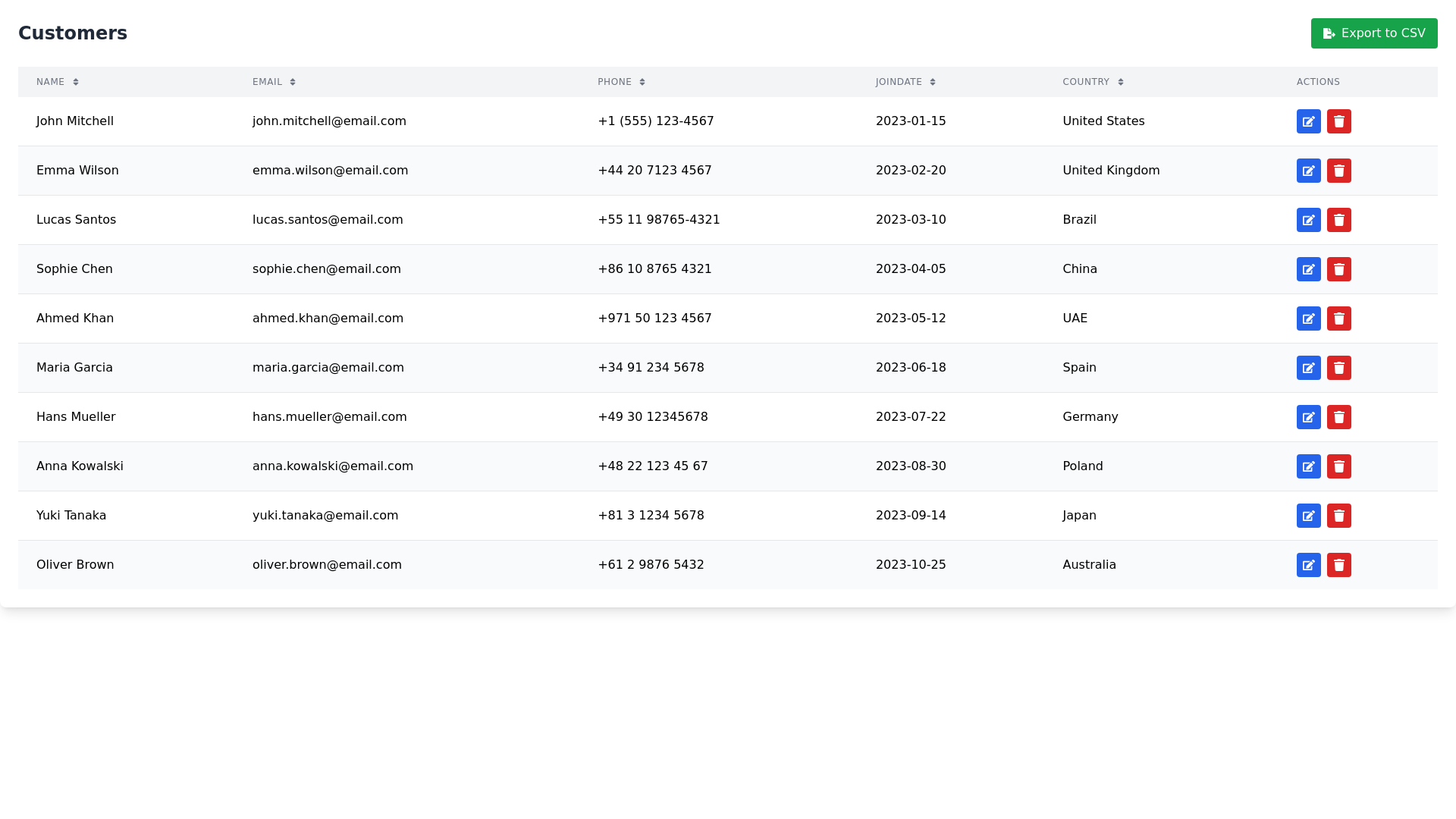Delete Sophie Chen's record

click(1339, 269)
